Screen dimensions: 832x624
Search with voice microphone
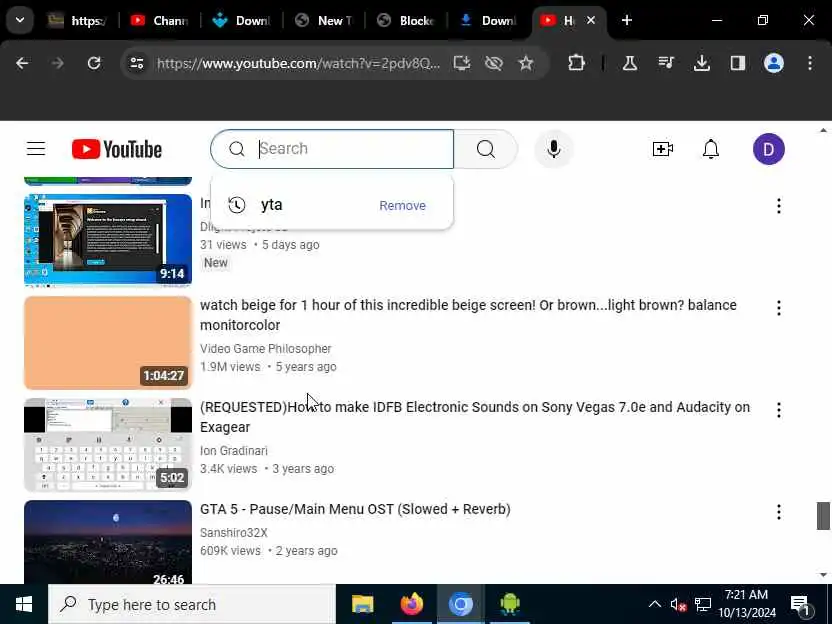(553, 149)
